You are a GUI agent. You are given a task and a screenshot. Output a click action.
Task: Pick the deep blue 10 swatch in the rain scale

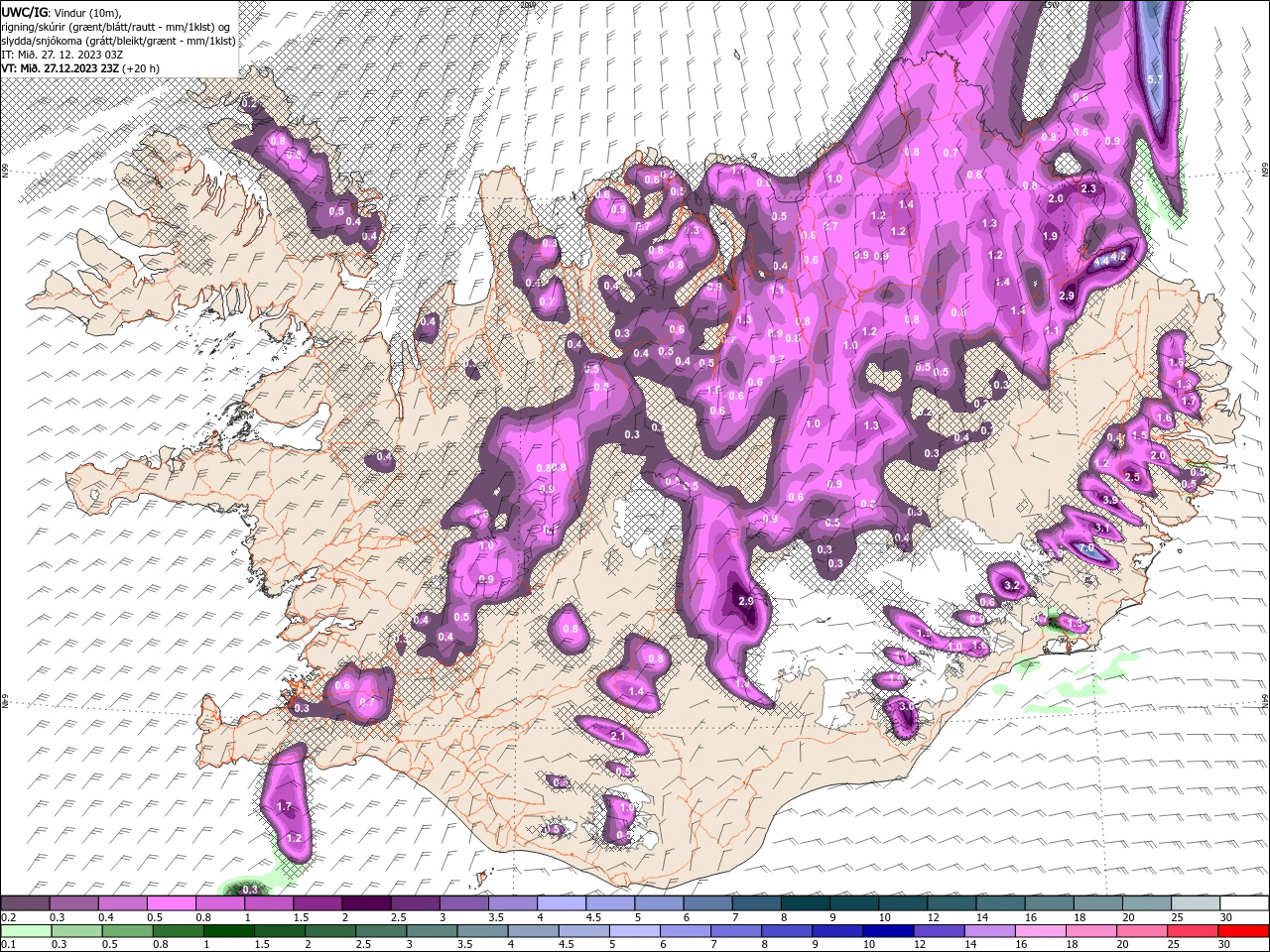click(x=889, y=930)
